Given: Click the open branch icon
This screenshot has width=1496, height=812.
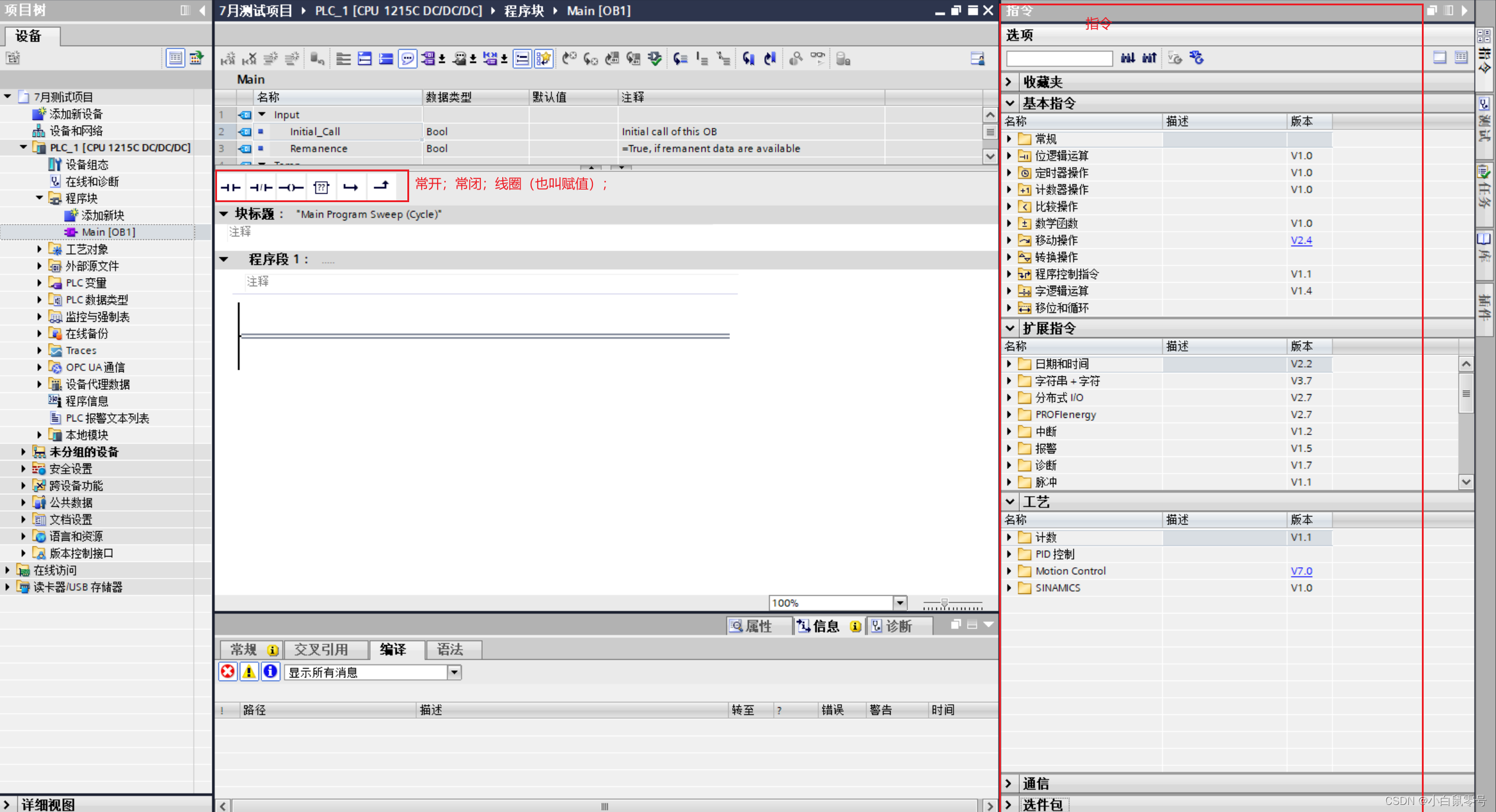Looking at the screenshot, I should [x=351, y=187].
